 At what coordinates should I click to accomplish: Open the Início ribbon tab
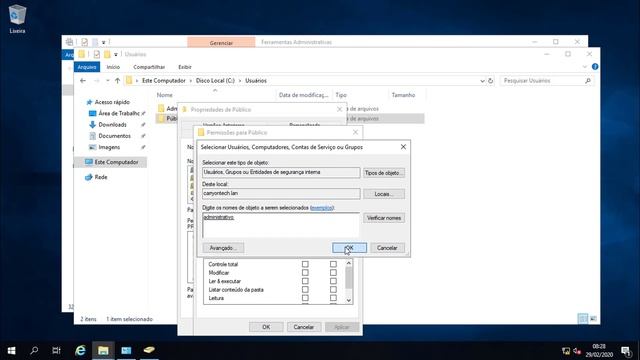[113, 67]
